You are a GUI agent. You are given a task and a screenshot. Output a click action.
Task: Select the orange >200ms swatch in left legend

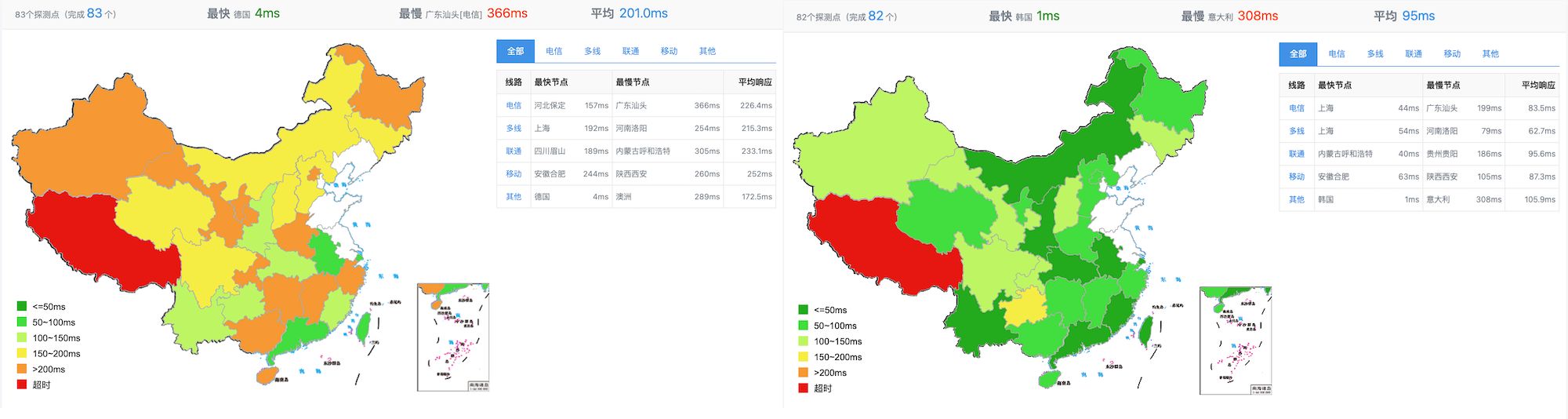(x=22, y=369)
